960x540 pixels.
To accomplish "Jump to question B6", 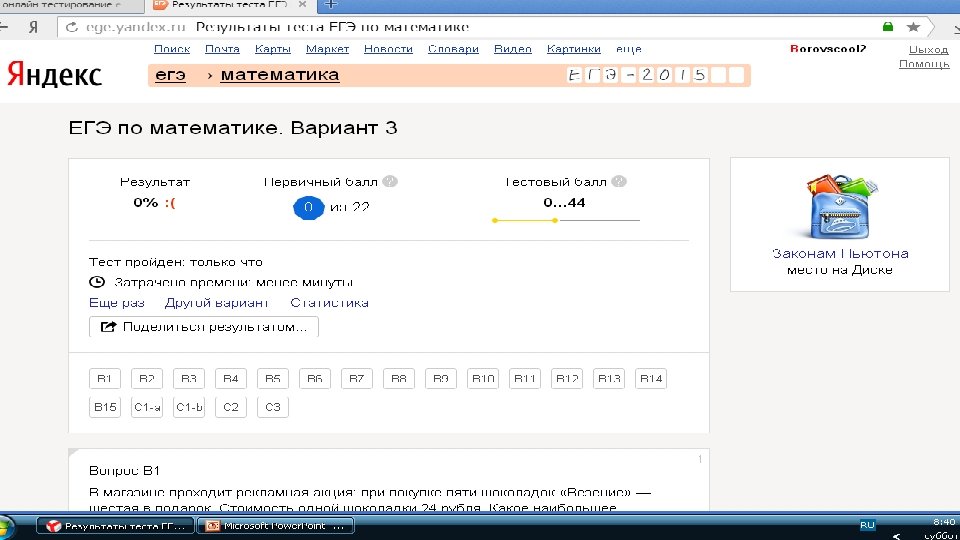I will pyautogui.click(x=315, y=378).
